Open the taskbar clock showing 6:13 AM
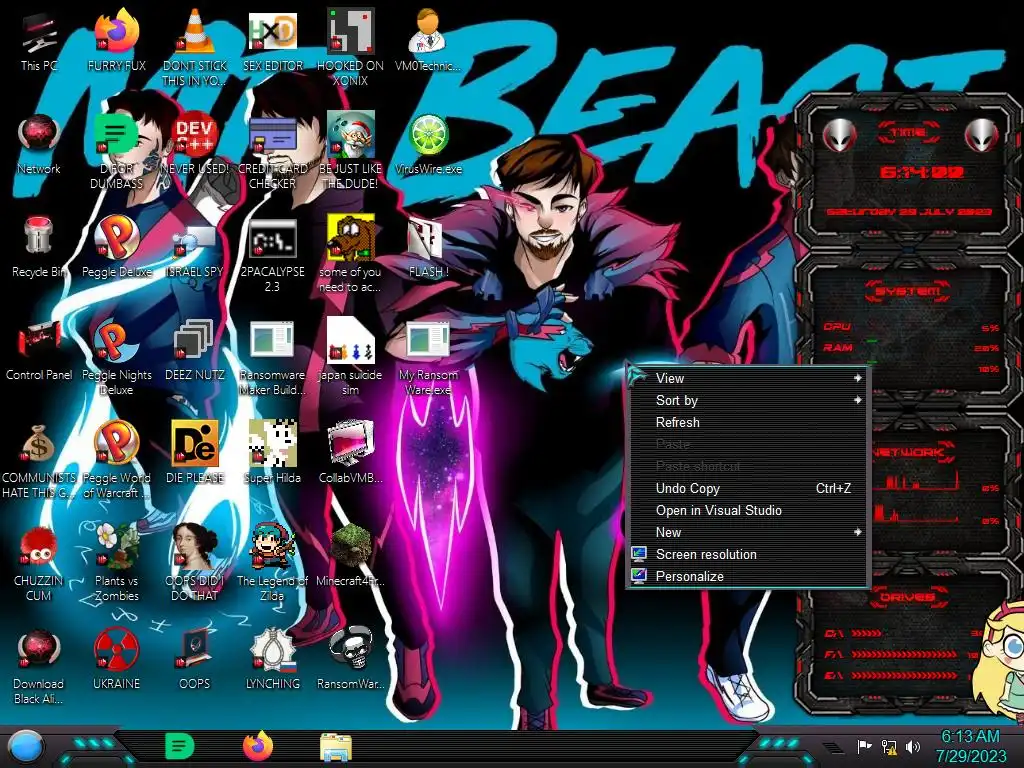 point(971,746)
